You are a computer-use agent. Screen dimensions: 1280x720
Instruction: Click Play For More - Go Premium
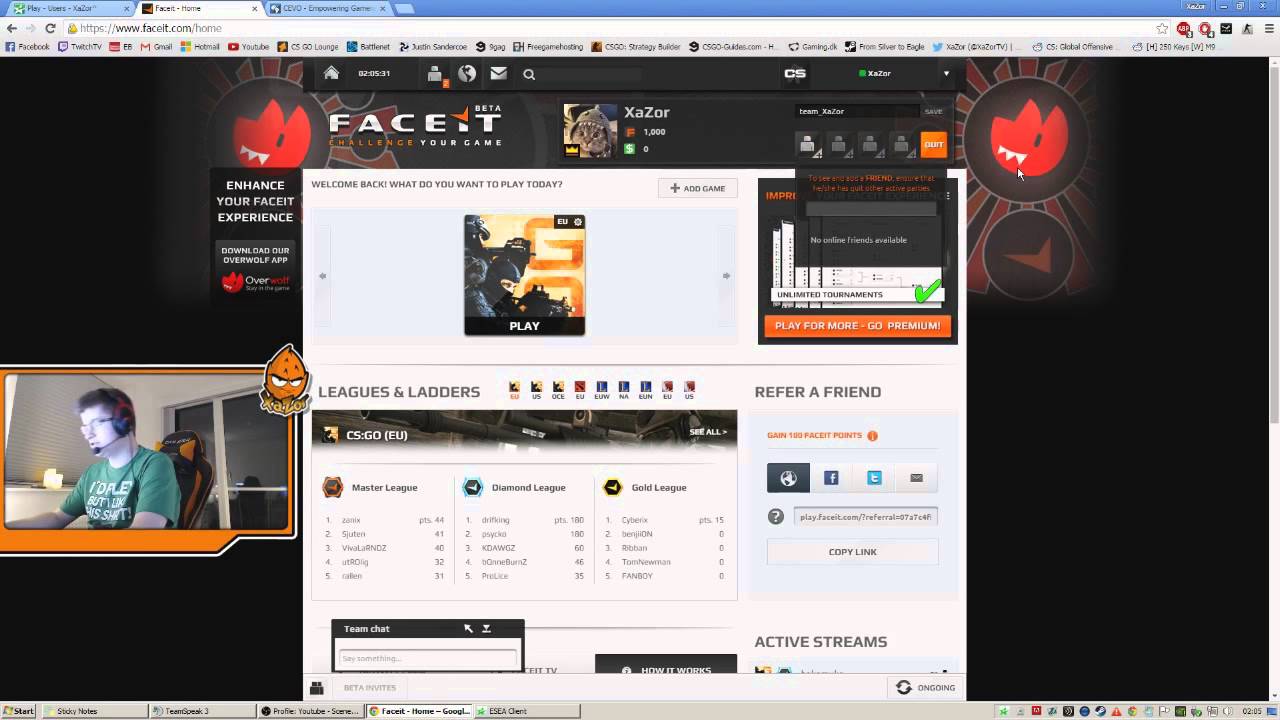(857, 326)
